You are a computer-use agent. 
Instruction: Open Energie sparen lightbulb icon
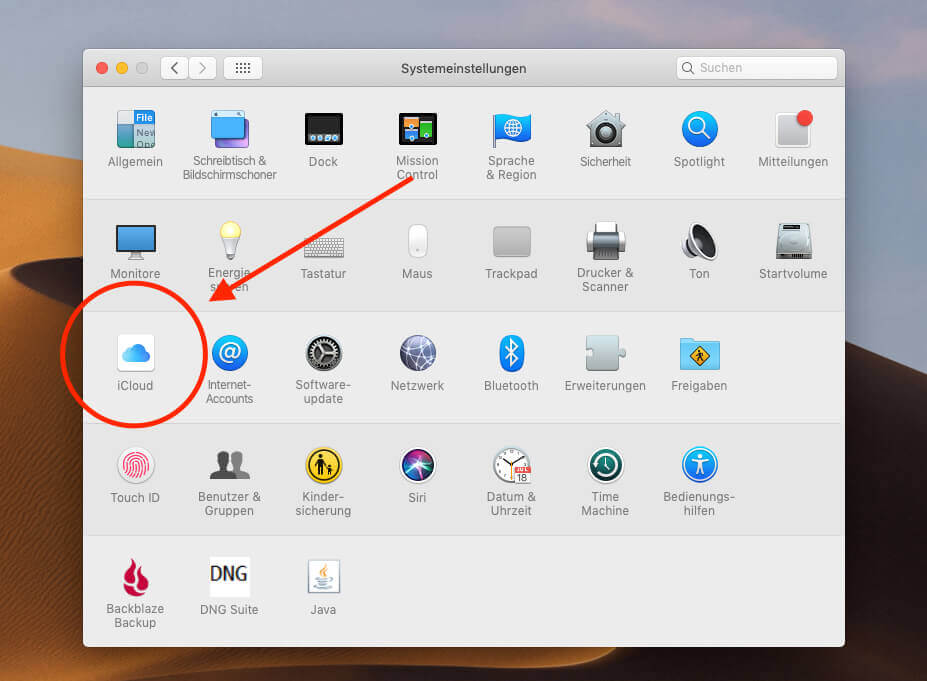[230, 240]
